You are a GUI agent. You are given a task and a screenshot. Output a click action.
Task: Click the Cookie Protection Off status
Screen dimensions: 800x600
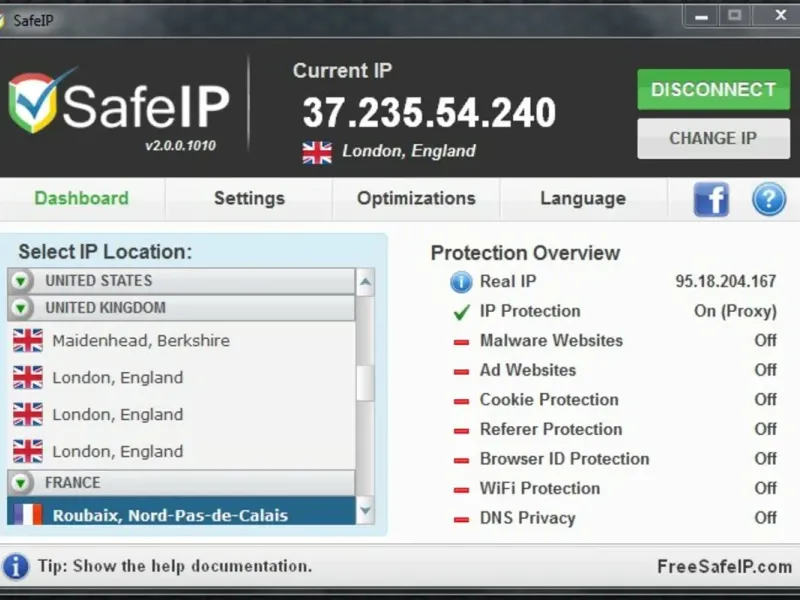point(765,399)
